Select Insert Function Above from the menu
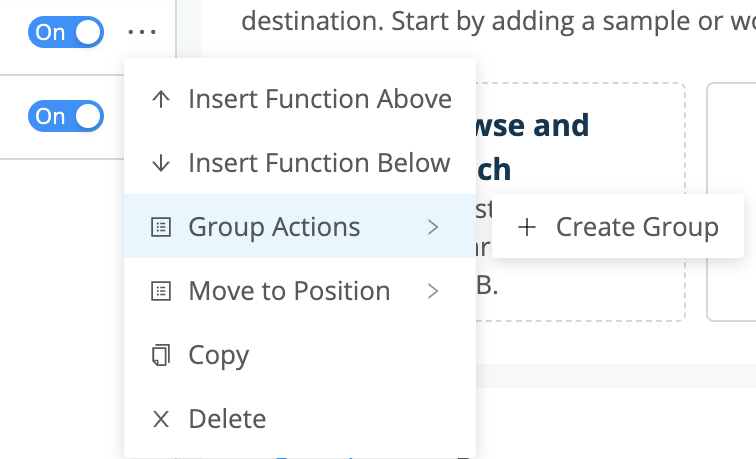 click(x=319, y=99)
